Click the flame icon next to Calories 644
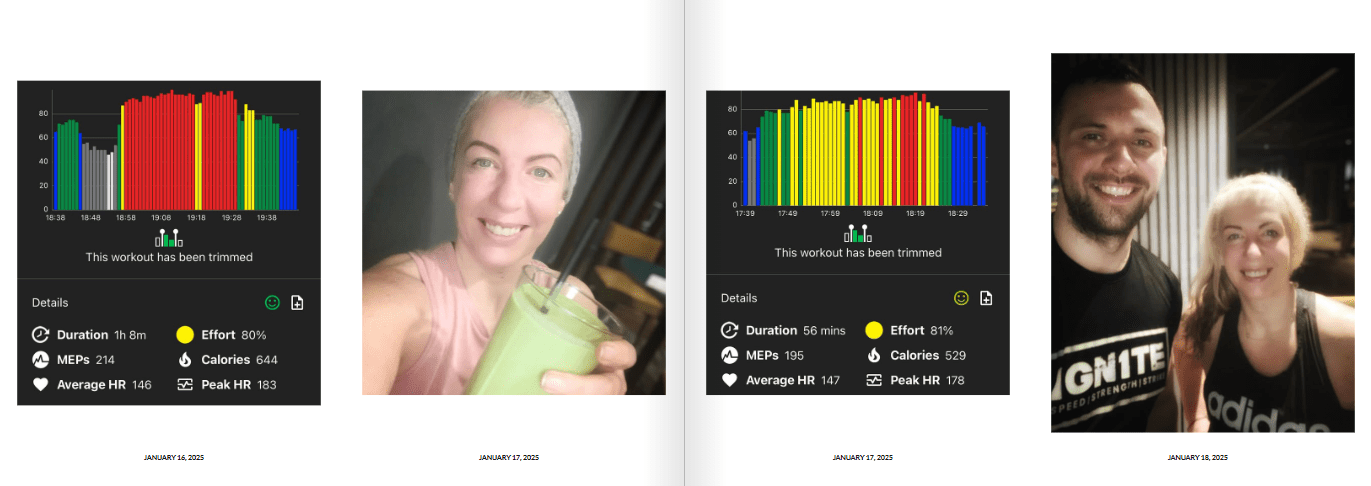The width and height of the screenshot is (1371, 486). (x=185, y=360)
